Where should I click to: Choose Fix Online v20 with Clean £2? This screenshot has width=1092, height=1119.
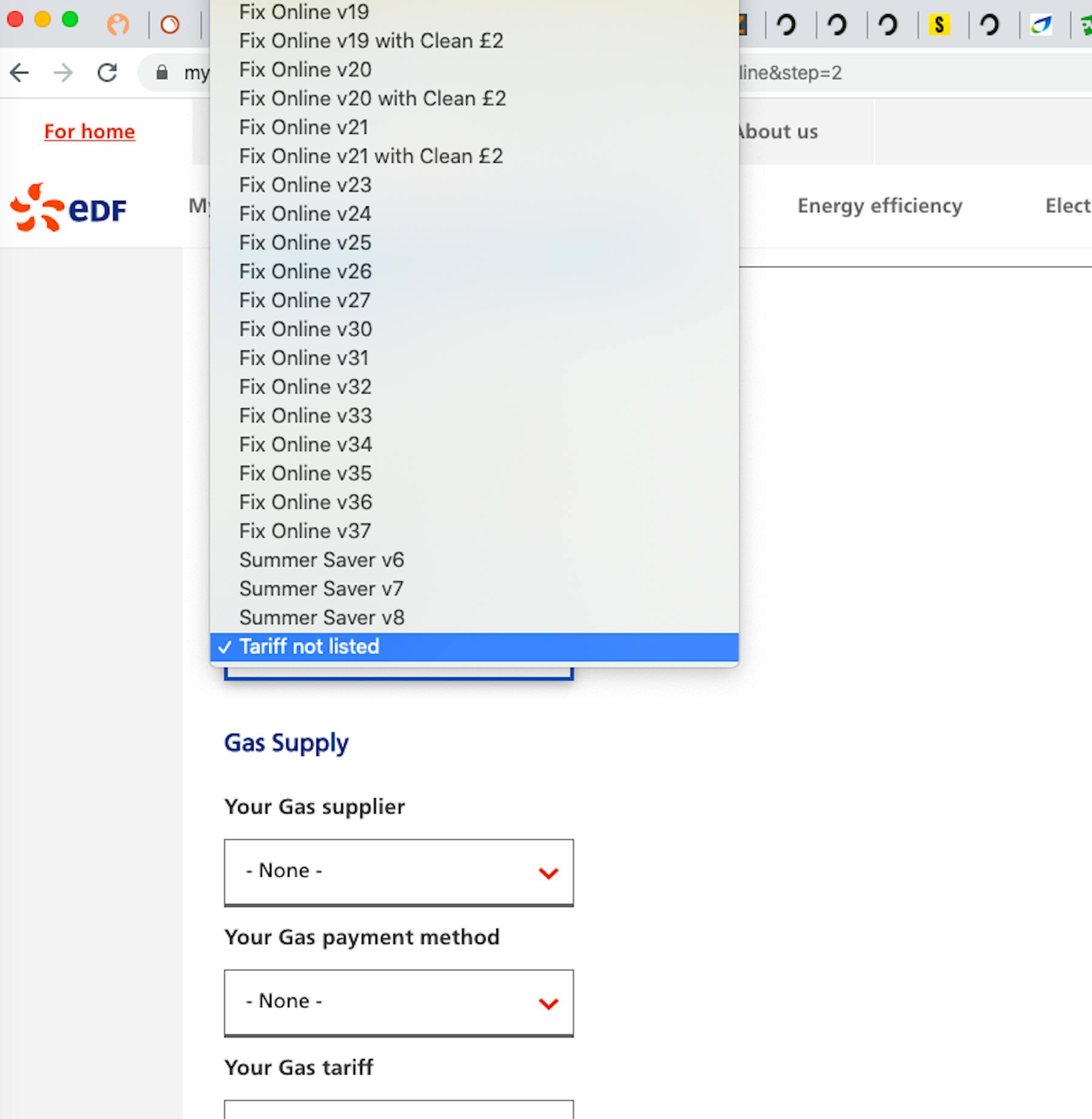point(474,98)
